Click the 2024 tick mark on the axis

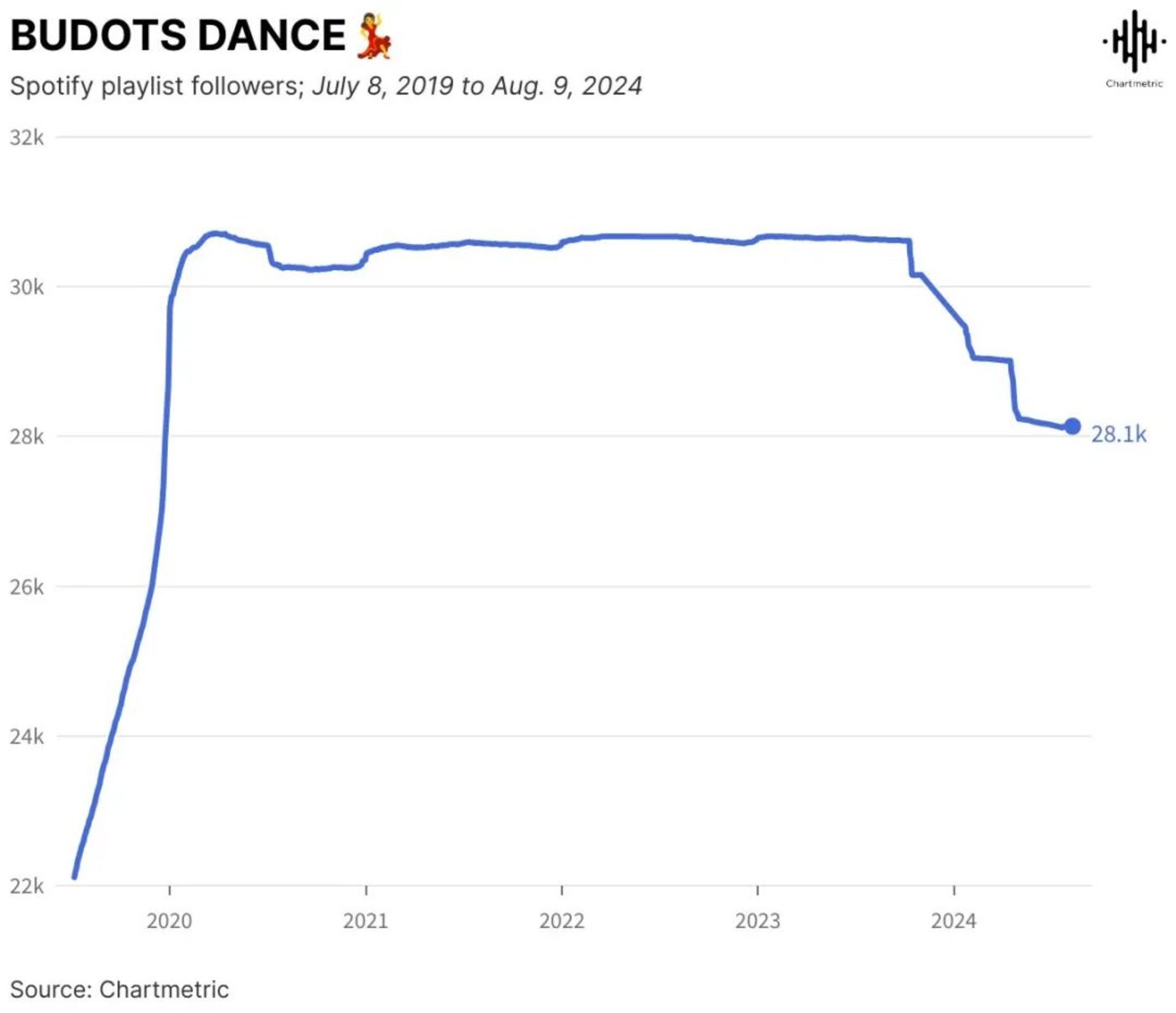click(953, 890)
